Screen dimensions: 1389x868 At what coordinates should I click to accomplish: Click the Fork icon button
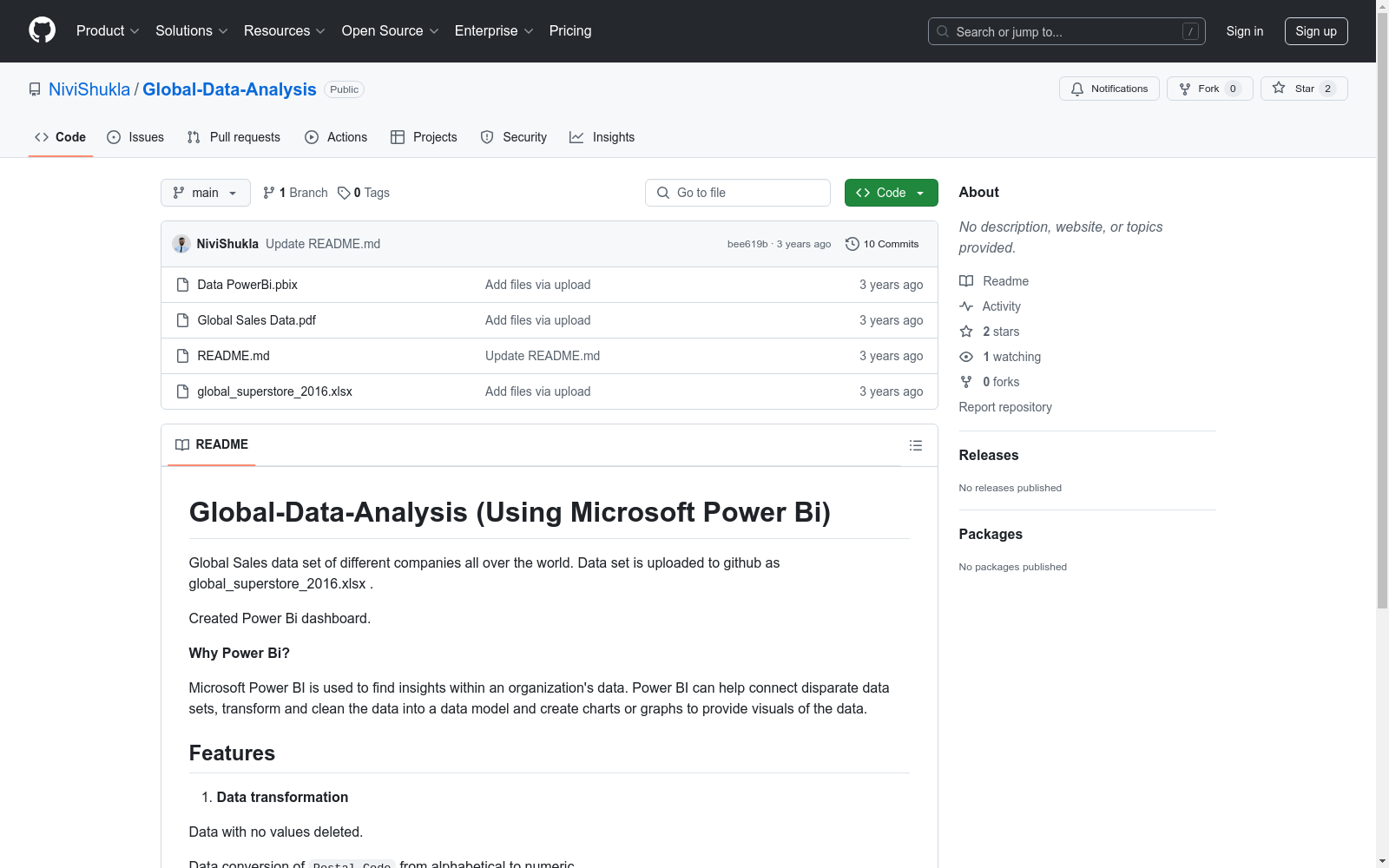pyautogui.click(x=1185, y=89)
